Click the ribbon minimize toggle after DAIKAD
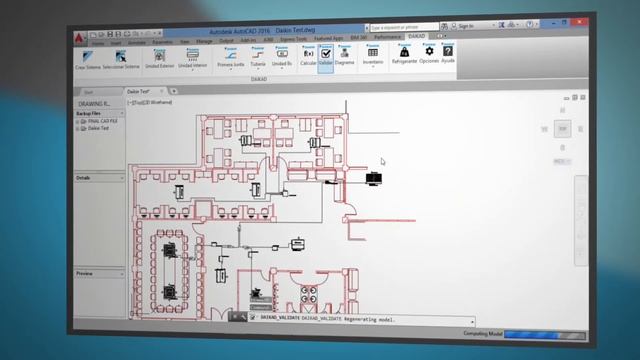This screenshot has height=360, width=640. coord(440,36)
